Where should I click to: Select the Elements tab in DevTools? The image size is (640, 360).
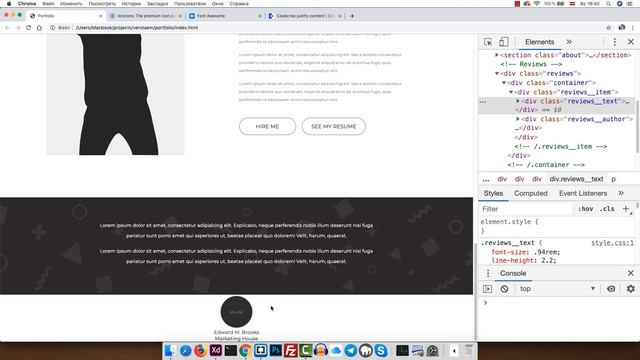[x=539, y=42]
